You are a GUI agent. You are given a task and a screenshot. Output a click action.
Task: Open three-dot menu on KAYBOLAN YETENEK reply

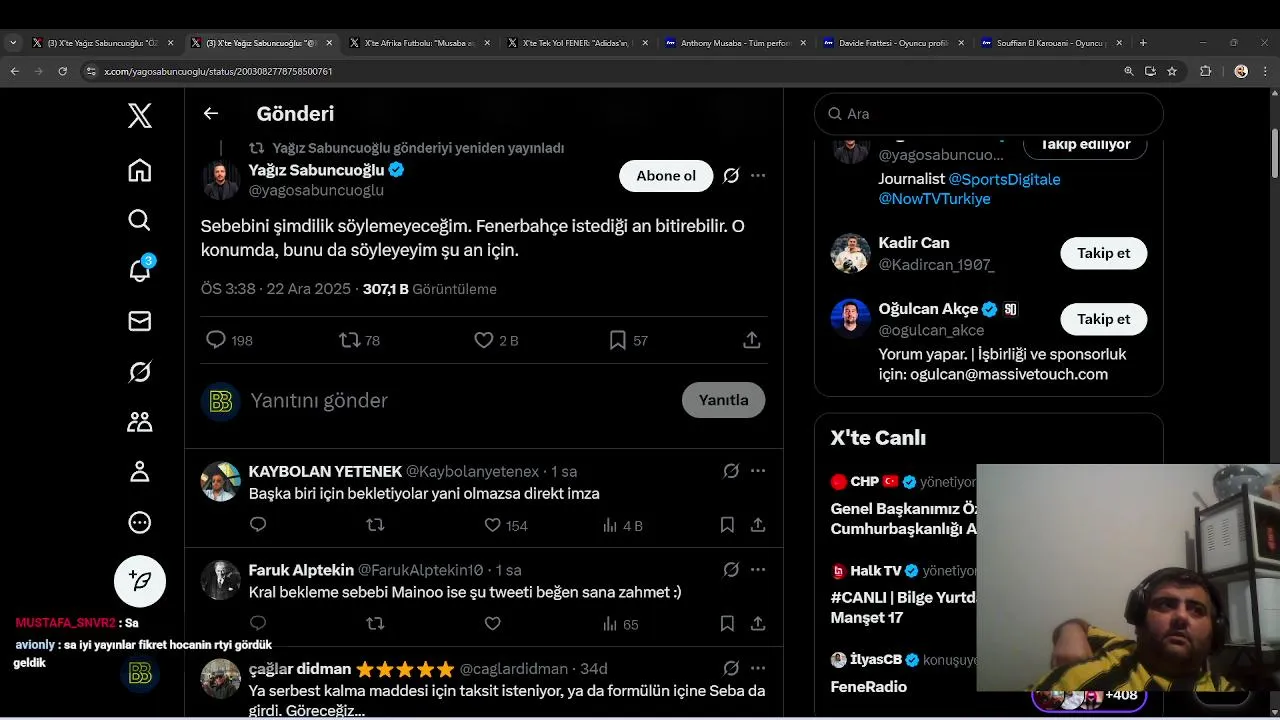pyautogui.click(x=758, y=471)
